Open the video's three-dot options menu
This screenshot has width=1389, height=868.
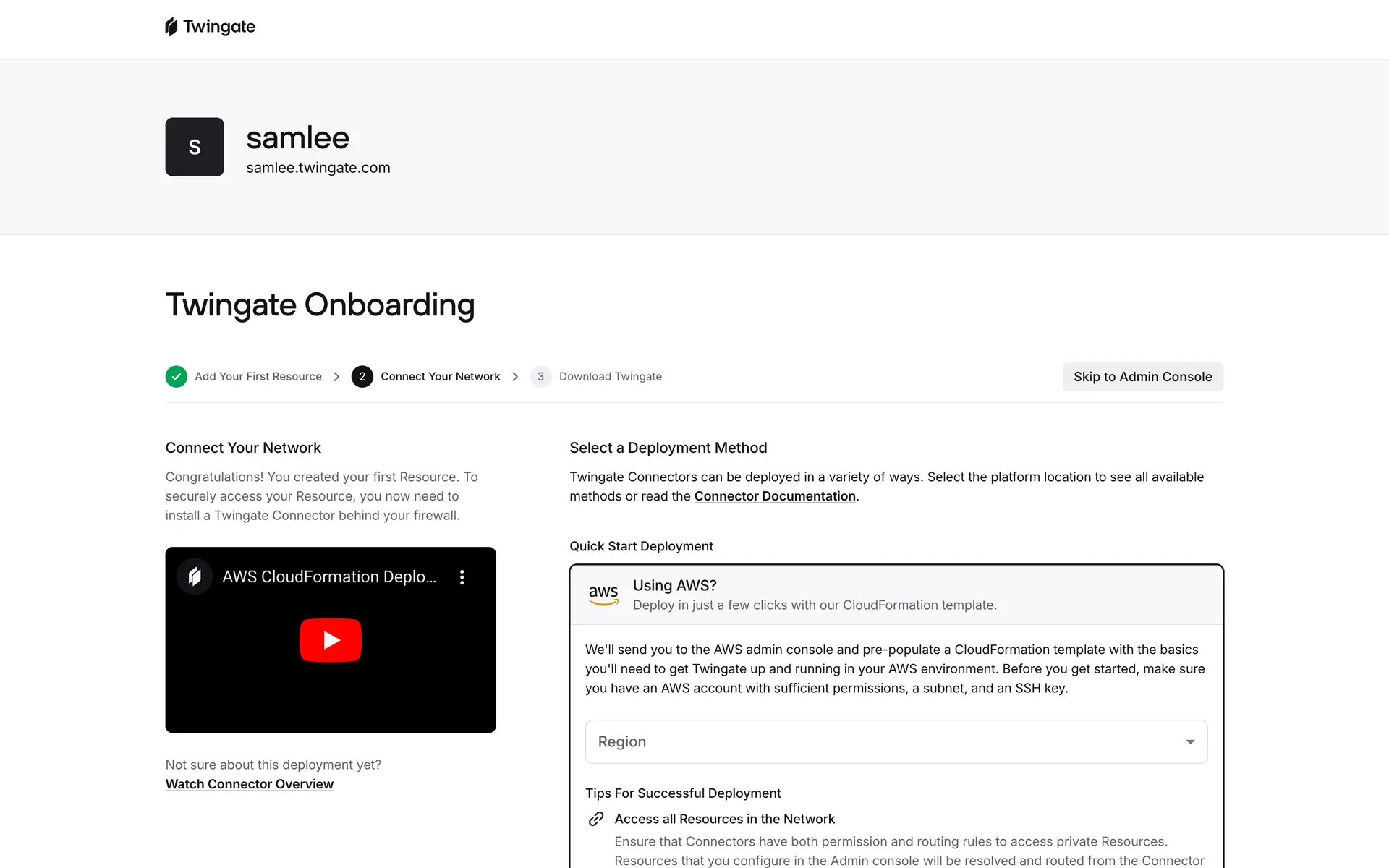point(462,577)
